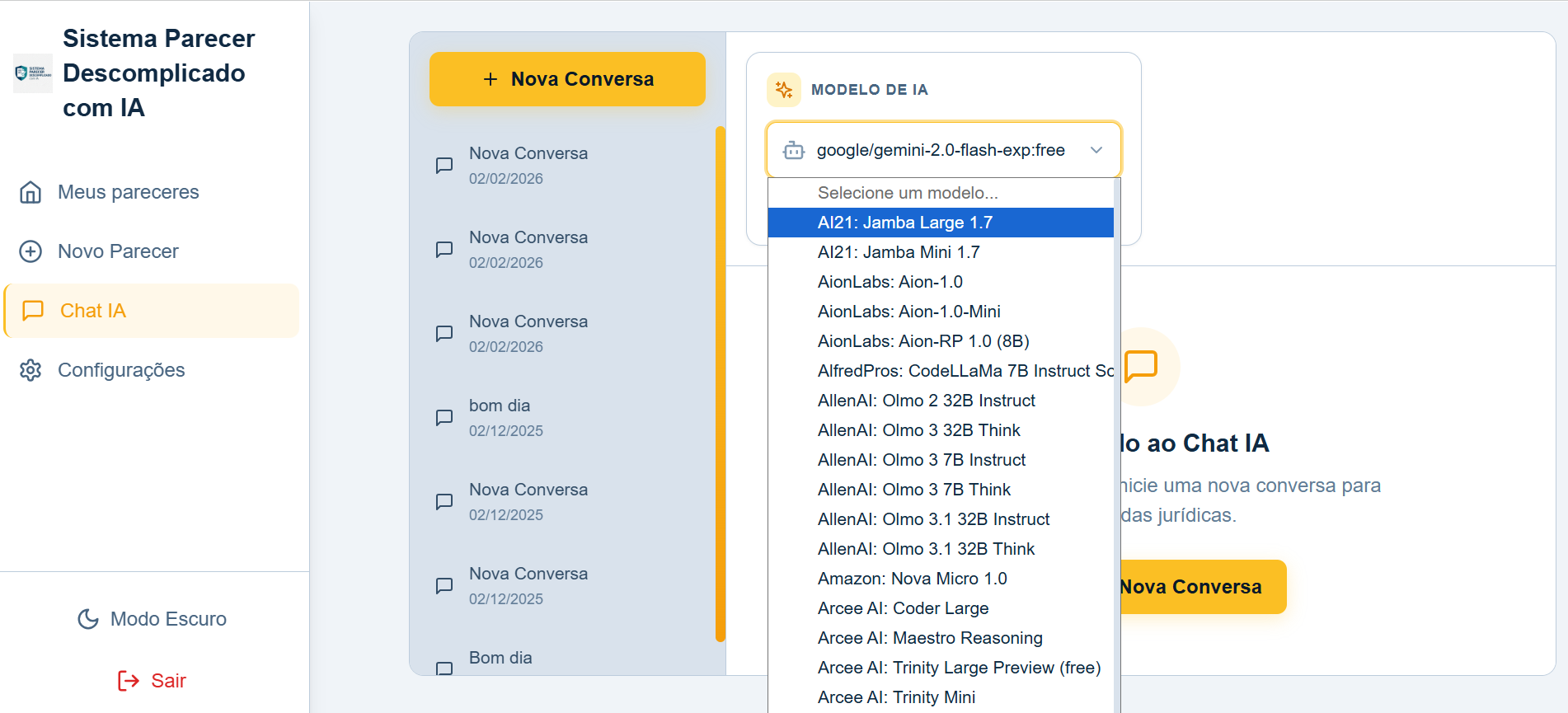Select Chat IA in sidebar
The height and width of the screenshot is (713, 1568).
tap(152, 311)
